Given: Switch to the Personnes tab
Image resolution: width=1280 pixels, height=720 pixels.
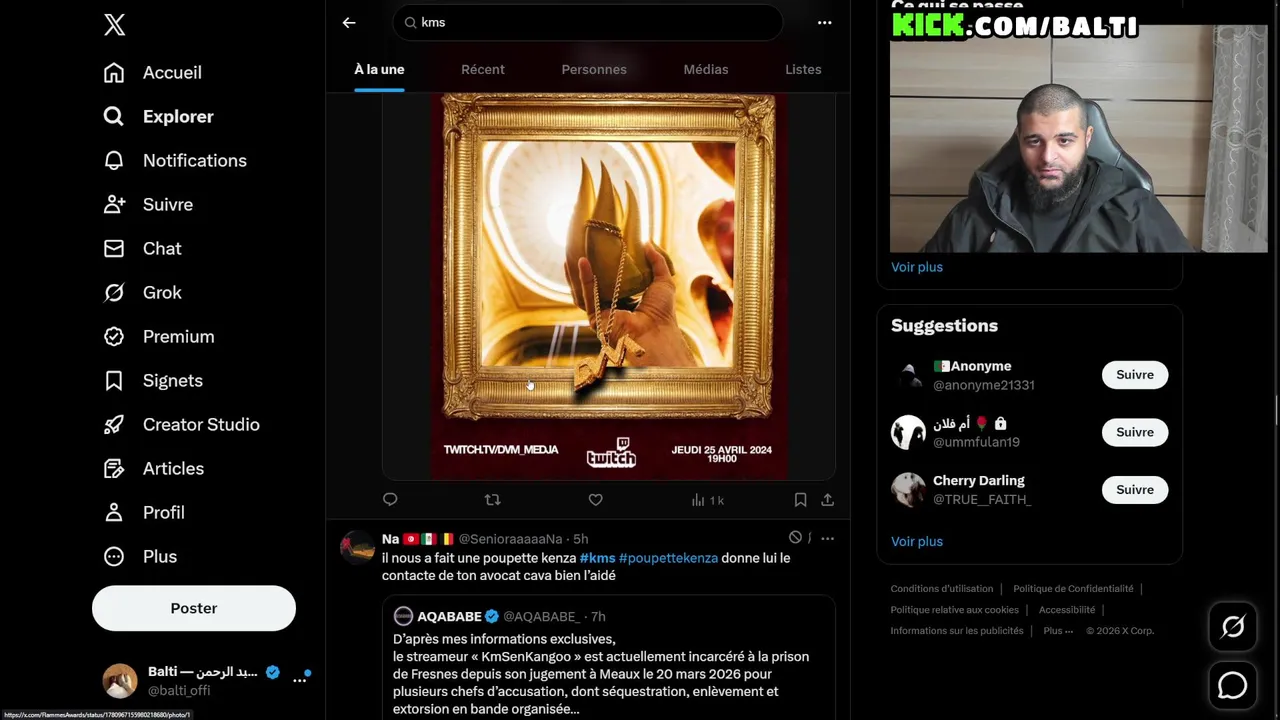Looking at the screenshot, I should tap(594, 69).
